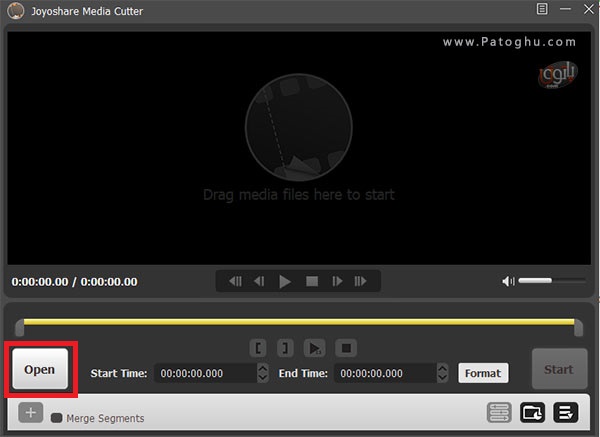Screen dimensions: 600x437
Task: Show the segment list icon
Action: (x=499, y=413)
